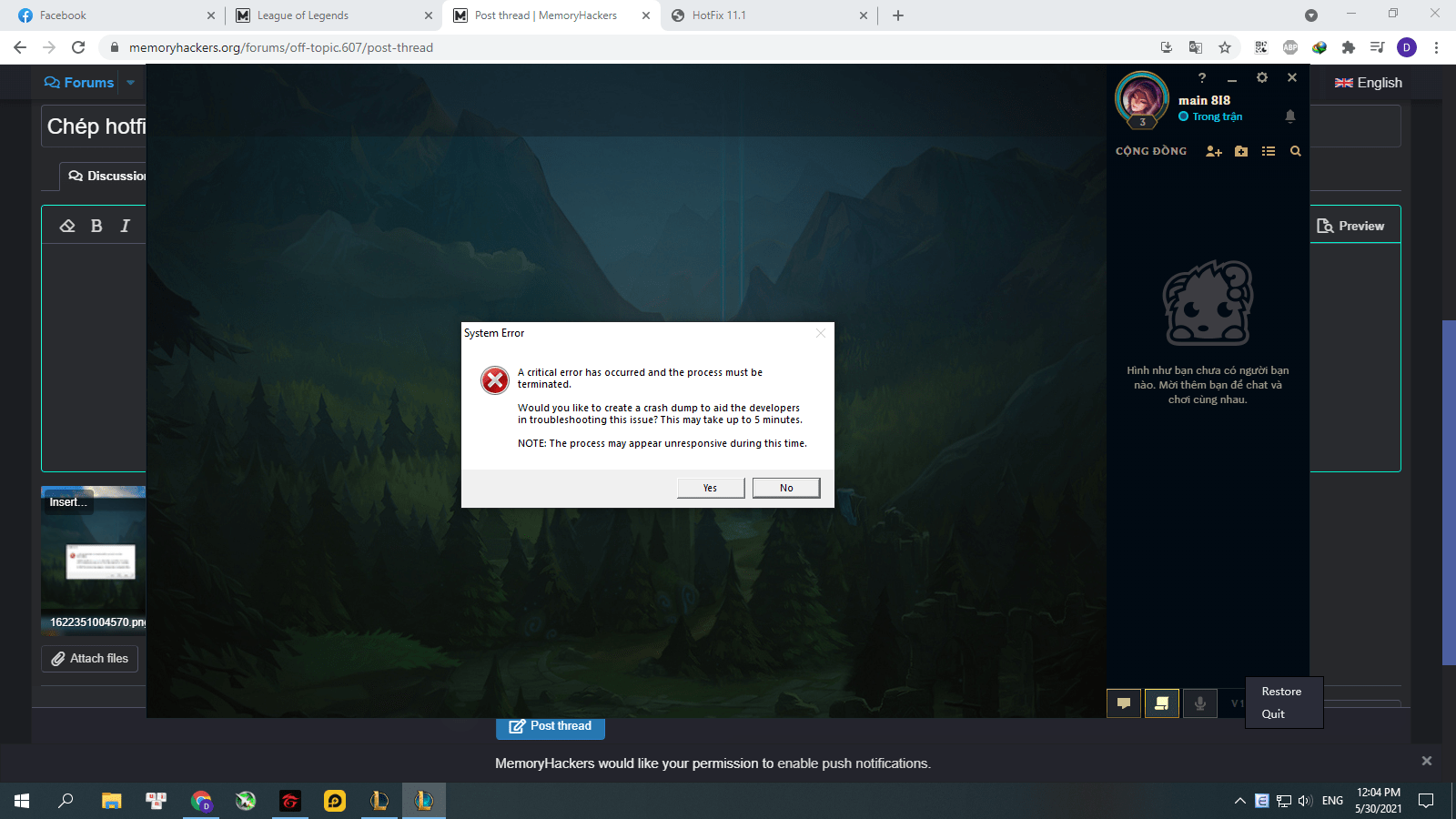1456x819 pixels.
Task: Click the install app icon in address bar
Action: pyautogui.click(x=1167, y=47)
